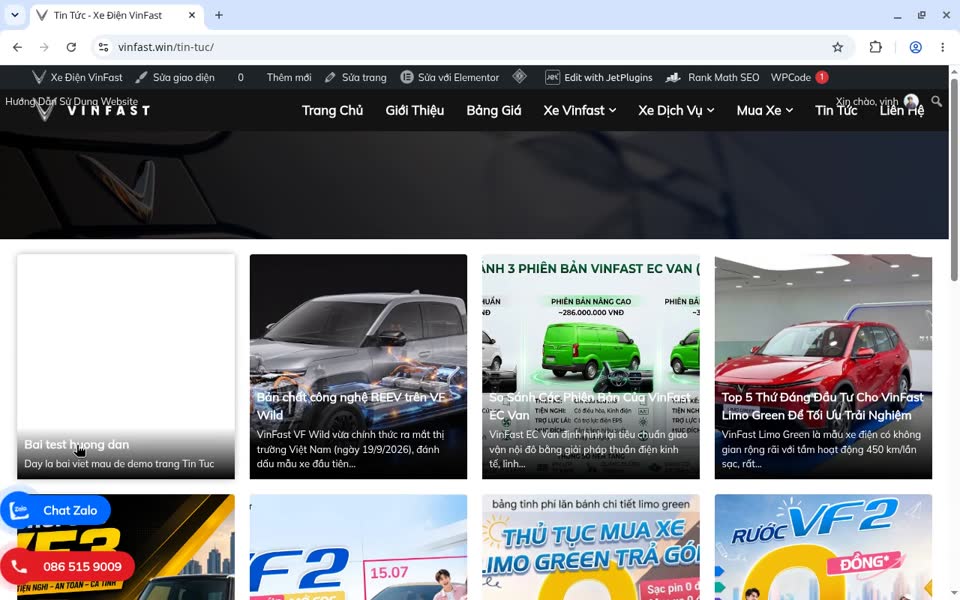
Task: Open the Chrome profile icon
Action: tap(915, 47)
